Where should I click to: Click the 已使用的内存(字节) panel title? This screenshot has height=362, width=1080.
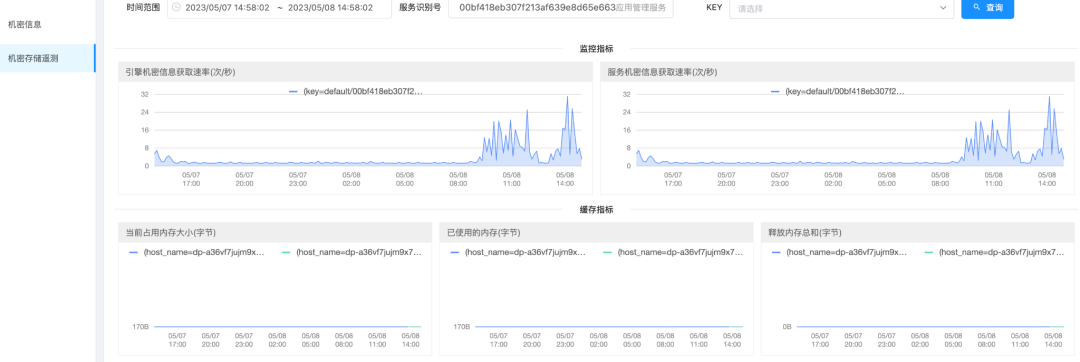tap(484, 233)
